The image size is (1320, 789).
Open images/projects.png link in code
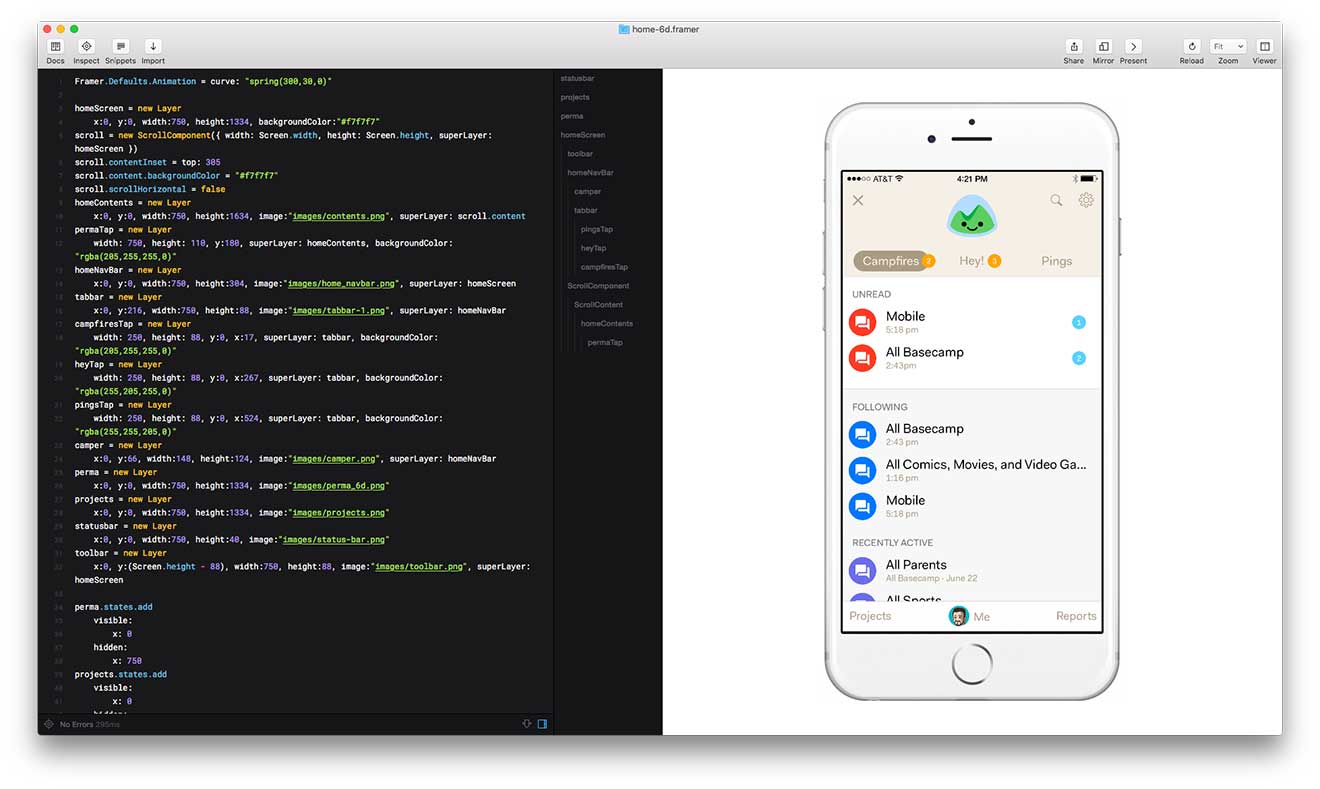338,513
